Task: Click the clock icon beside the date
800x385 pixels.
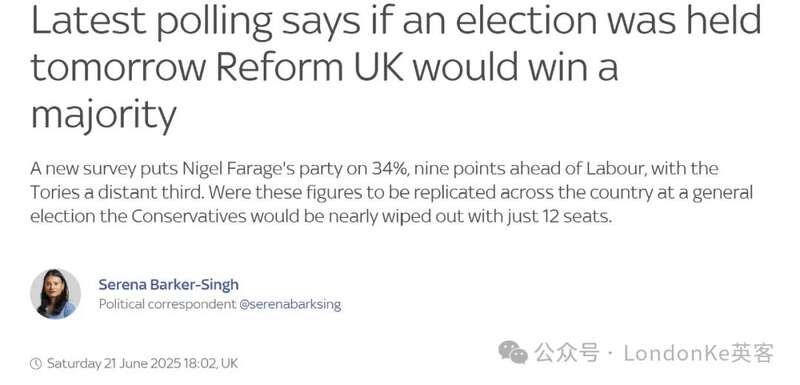Action: 36,364
